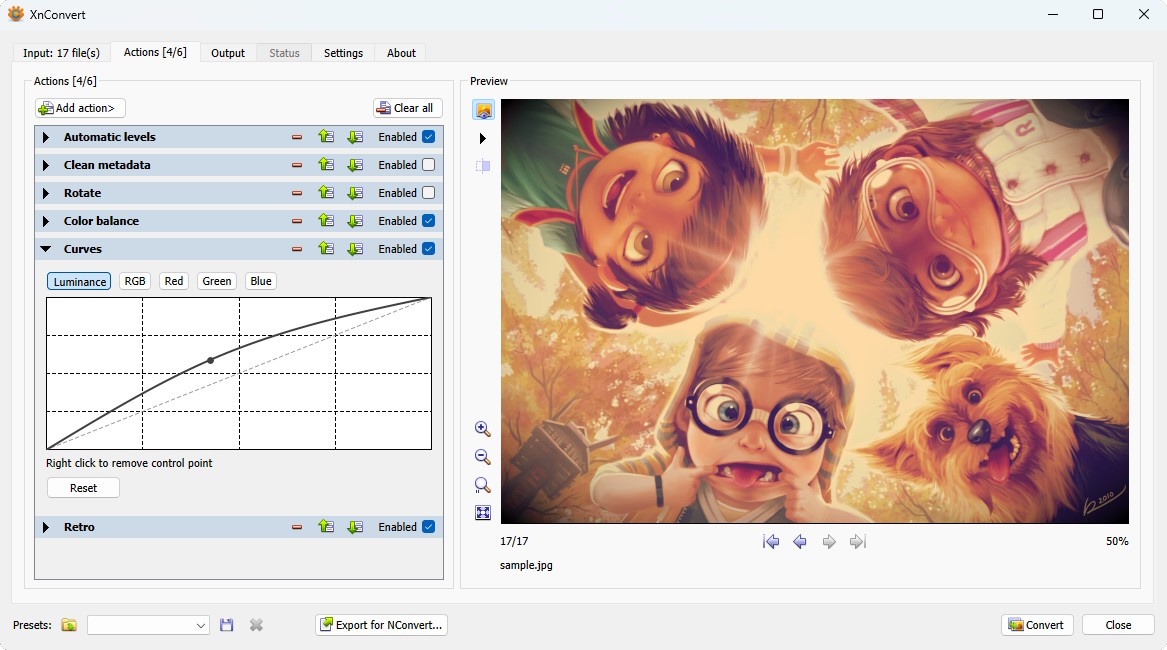Move Retro action down
Image resolution: width=1167 pixels, height=650 pixels.
click(355, 527)
